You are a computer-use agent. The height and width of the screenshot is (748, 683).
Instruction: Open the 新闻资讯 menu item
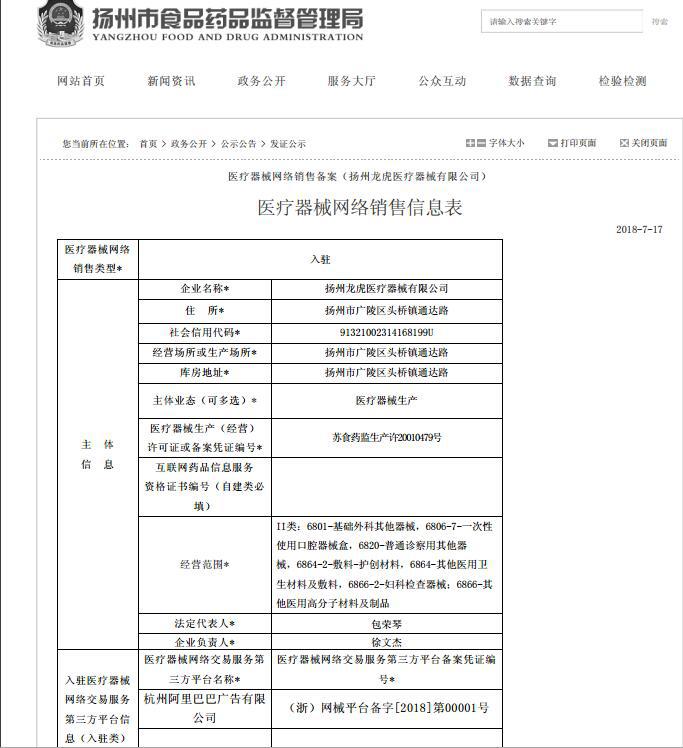(x=171, y=81)
